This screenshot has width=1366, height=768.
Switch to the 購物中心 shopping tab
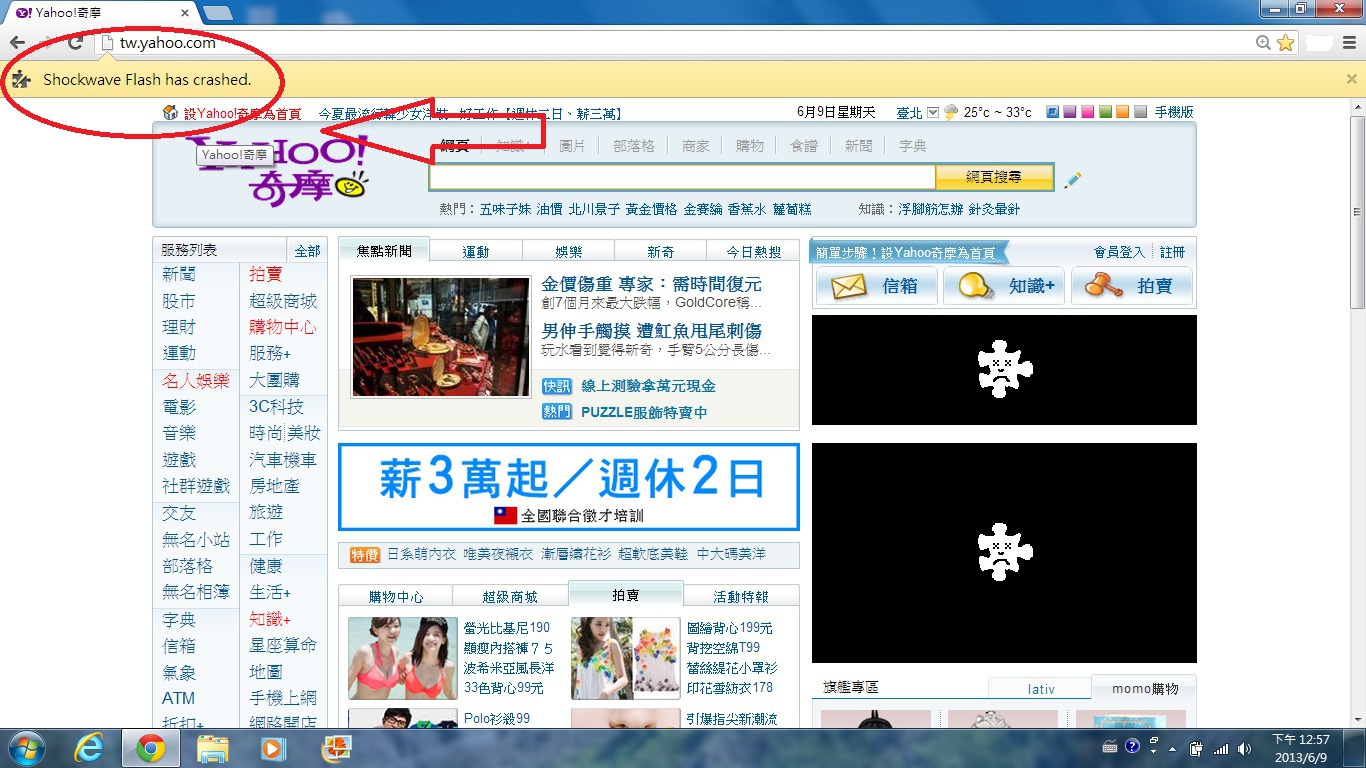[x=396, y=596]
